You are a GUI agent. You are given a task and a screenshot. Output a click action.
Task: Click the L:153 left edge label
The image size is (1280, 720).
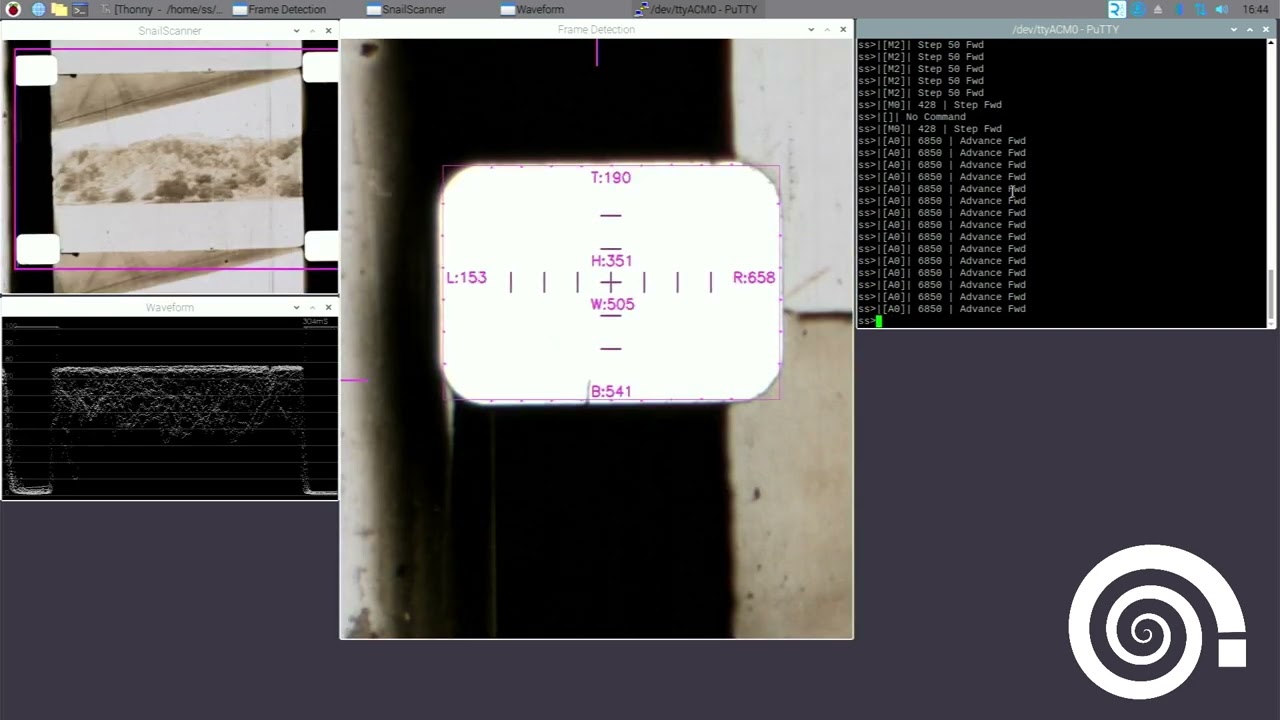coord(466,277)
